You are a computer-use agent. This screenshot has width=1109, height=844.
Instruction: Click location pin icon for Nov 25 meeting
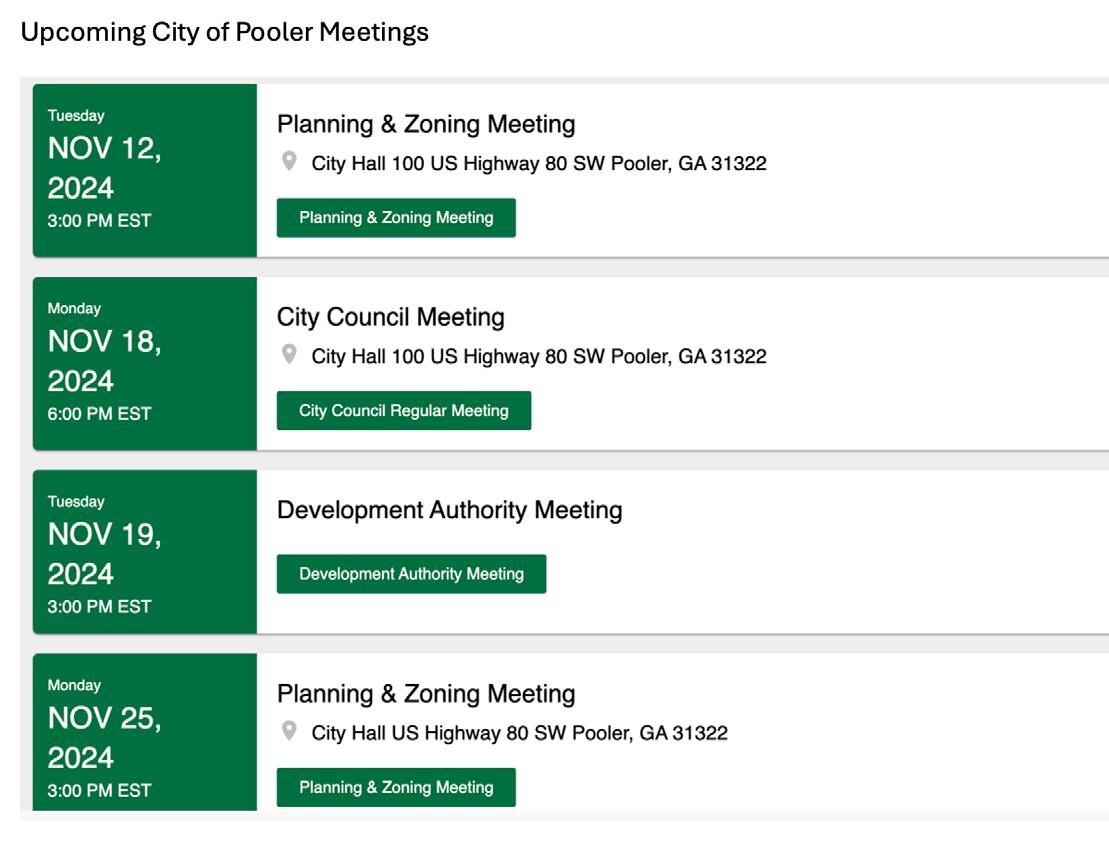point(289,731)
